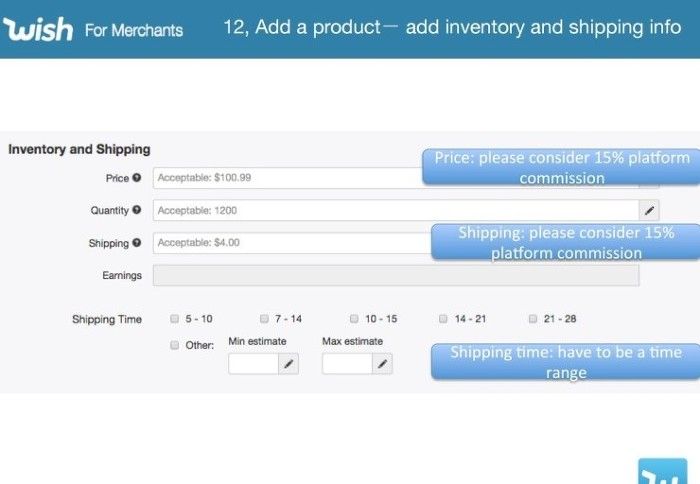Click the Quantity help question icon
This screenshot has width=700, height=484.
pos(137,210)
